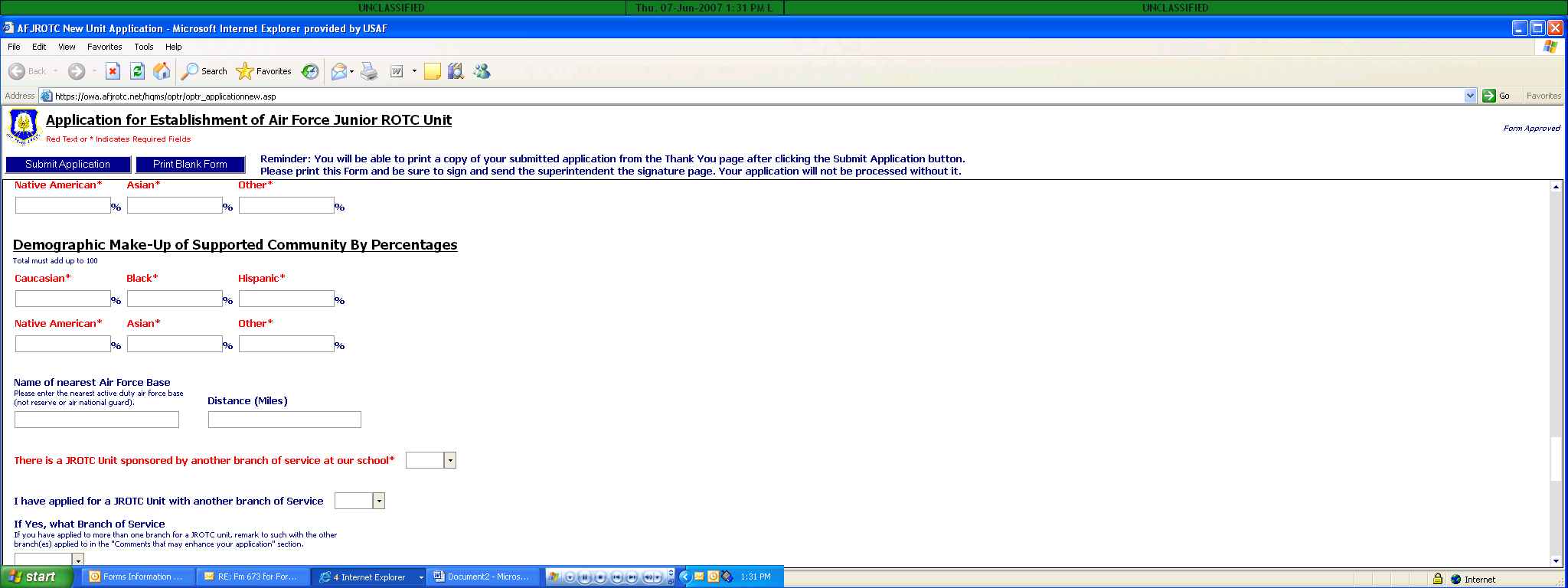Click the Research binoculars-book icon
1568x588 pixels.
coord(456,71)
